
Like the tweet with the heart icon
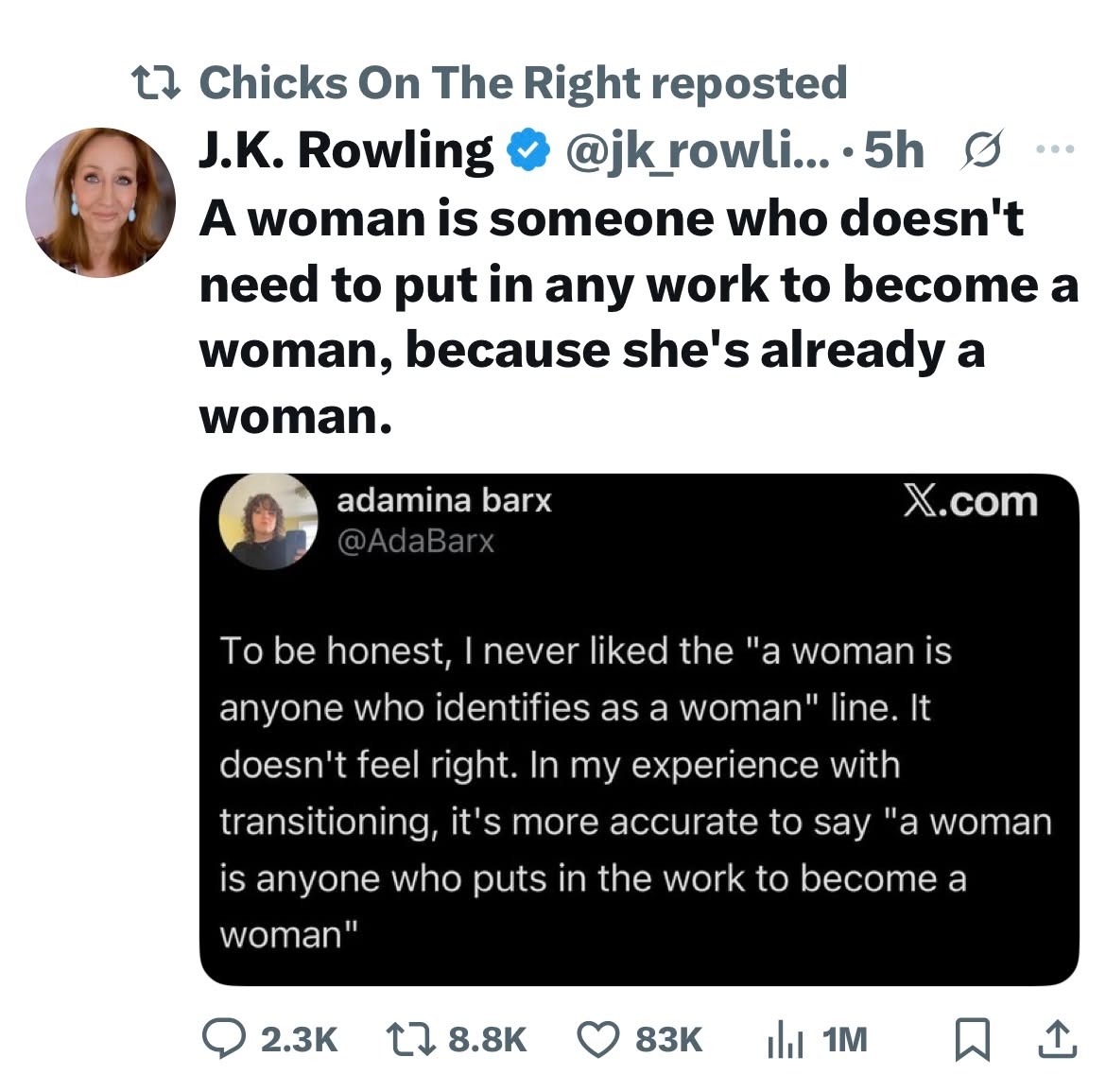tap(597, 1039)
